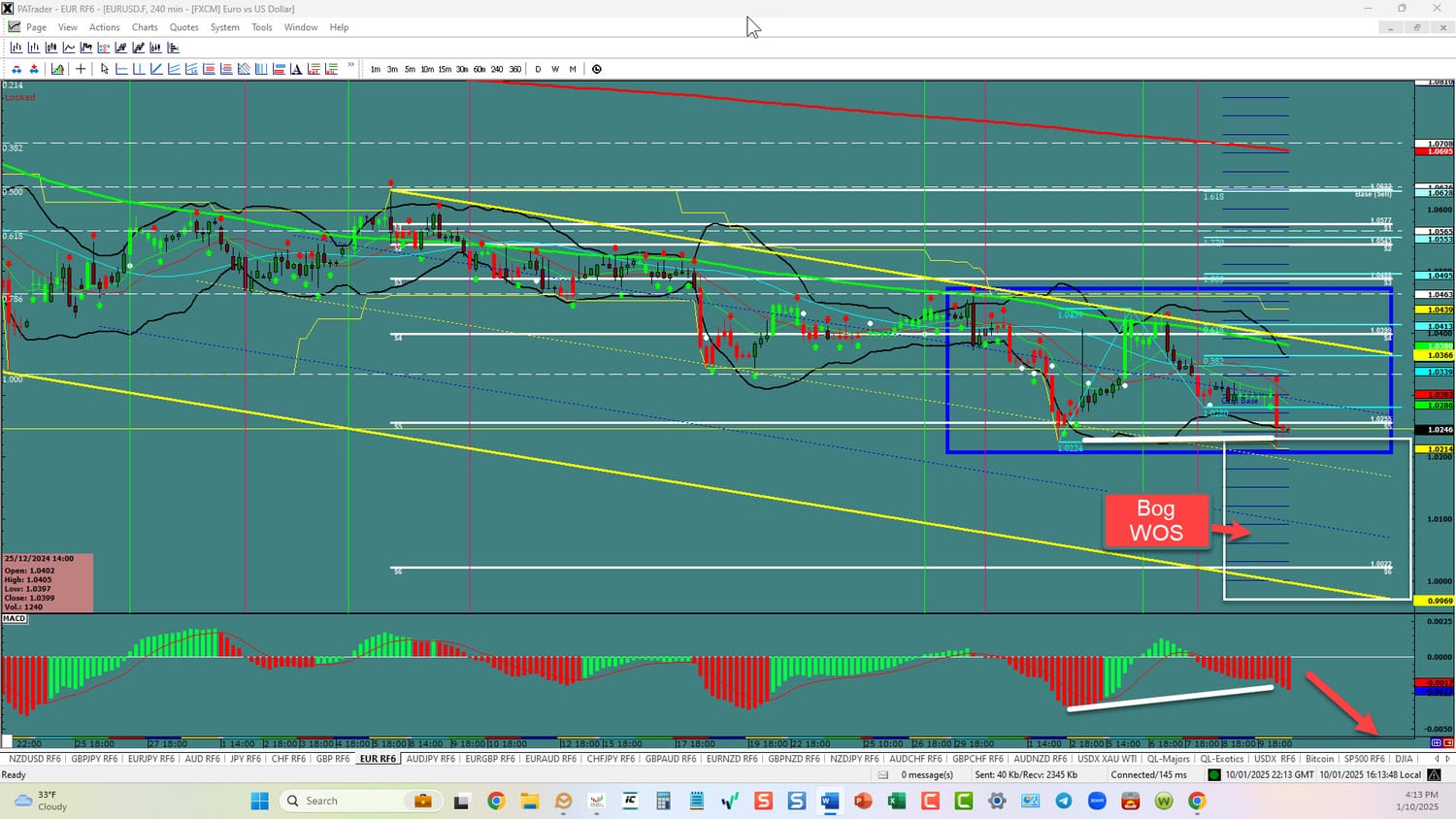Set timeframe to 1m

click(x=376, y=69)
